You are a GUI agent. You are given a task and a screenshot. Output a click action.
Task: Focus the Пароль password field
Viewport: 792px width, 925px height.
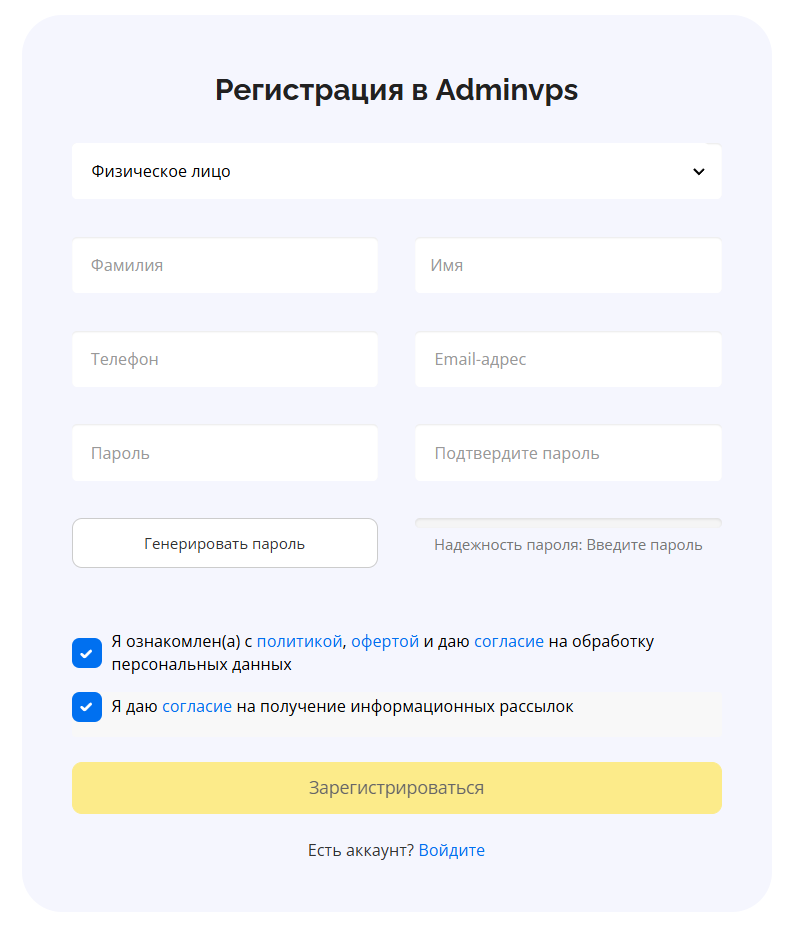[x=225, y=453]
